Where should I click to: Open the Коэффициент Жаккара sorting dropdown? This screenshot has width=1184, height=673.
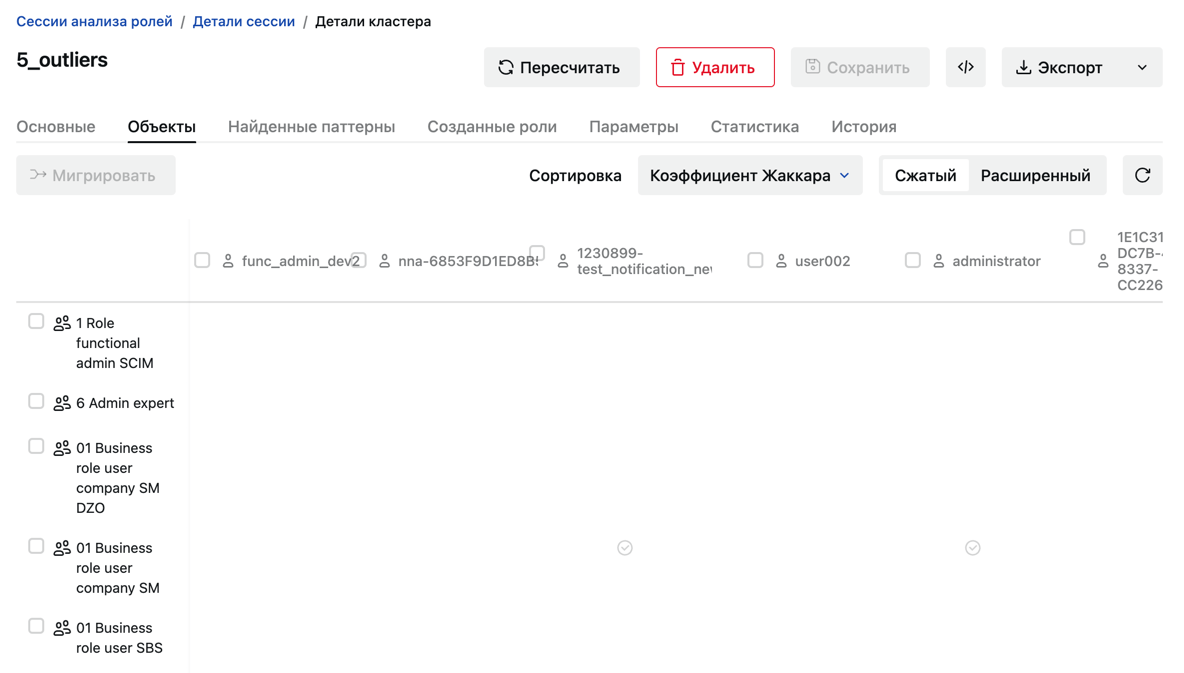[750, 175]
